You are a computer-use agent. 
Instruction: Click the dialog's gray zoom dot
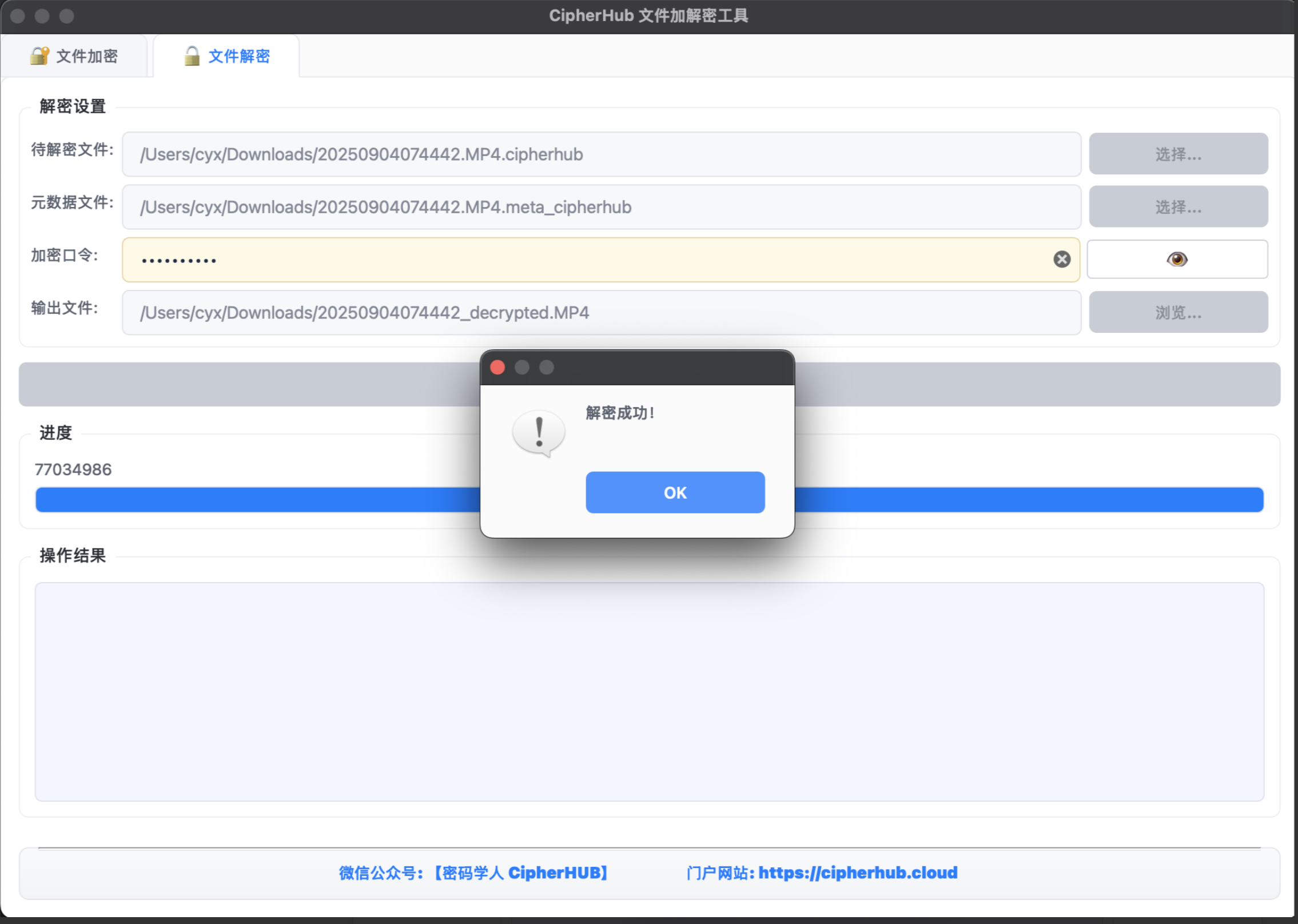point(547,367)
